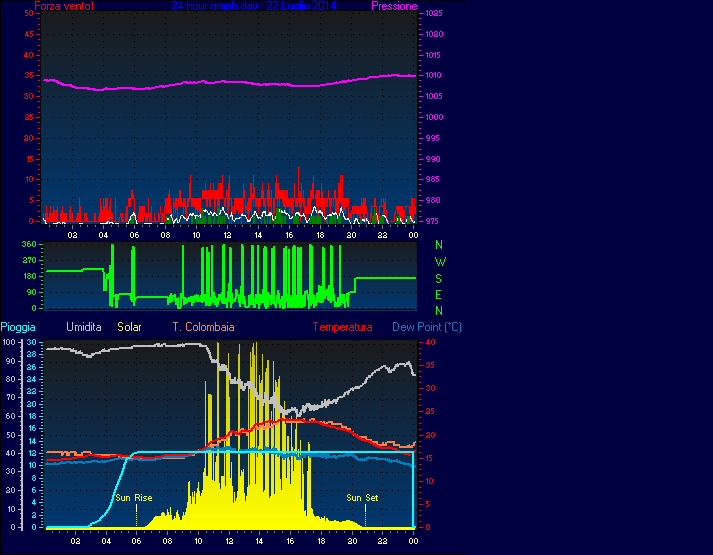Click cyan "28" on the rain axis
Viewport: 713px width, 555px height.
coord(31,355)
